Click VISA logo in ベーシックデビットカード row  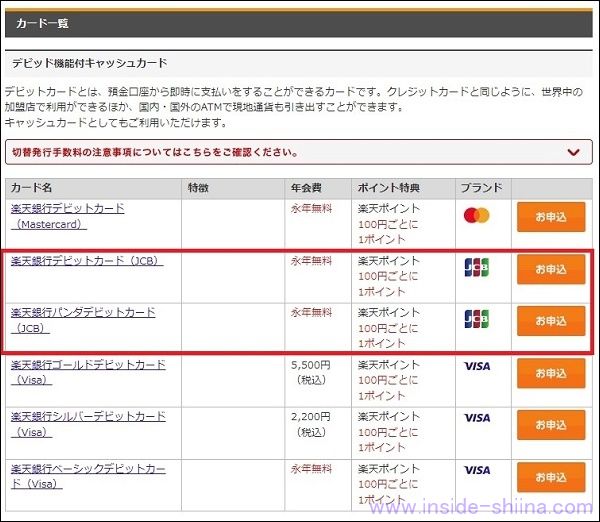tap(477, 470)
